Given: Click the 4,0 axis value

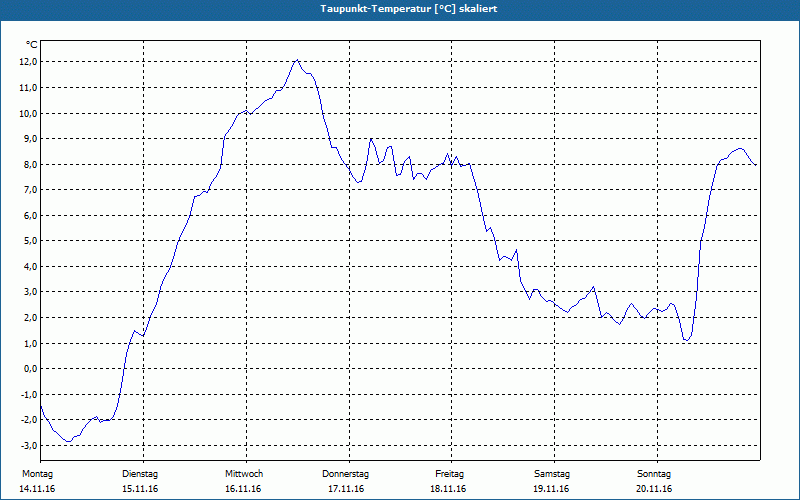Looking at the screenshot, I should (x=30, y=266).
